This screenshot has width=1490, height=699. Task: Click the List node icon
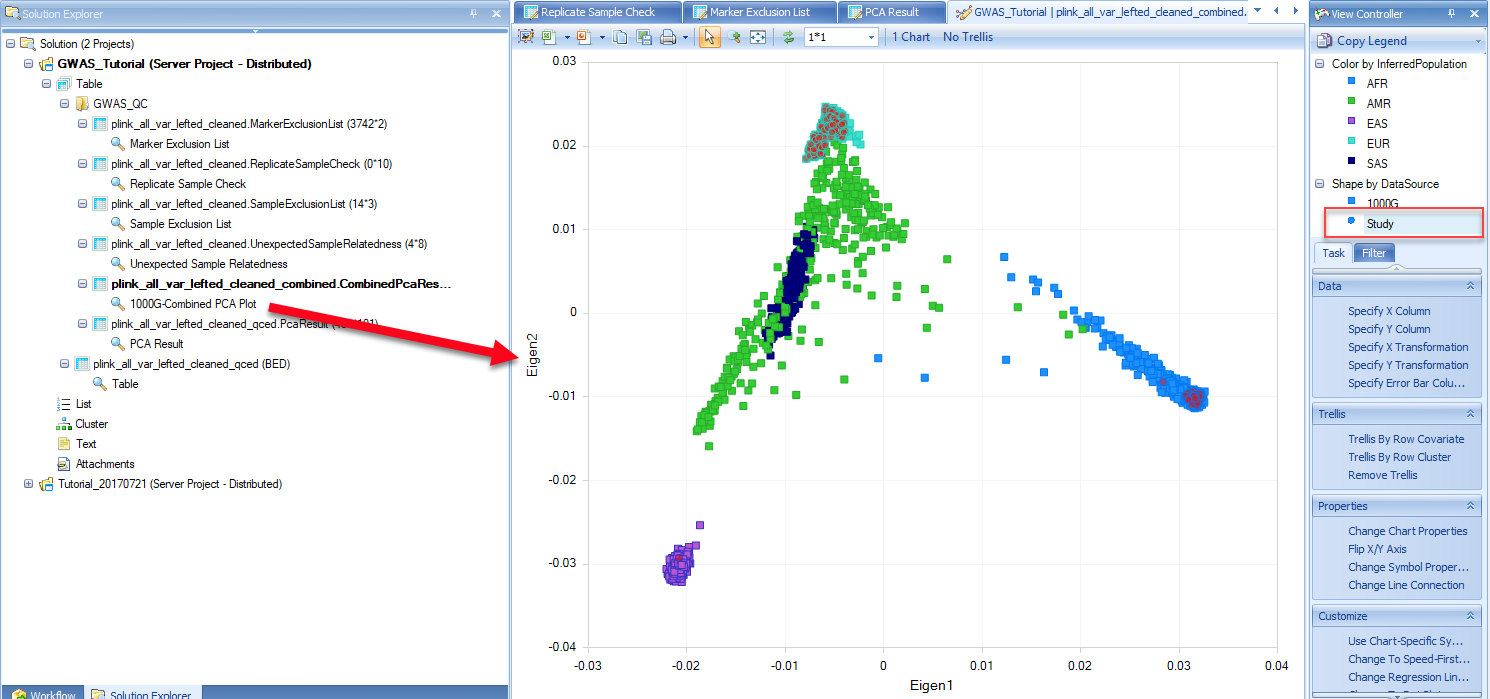(64, 404)
